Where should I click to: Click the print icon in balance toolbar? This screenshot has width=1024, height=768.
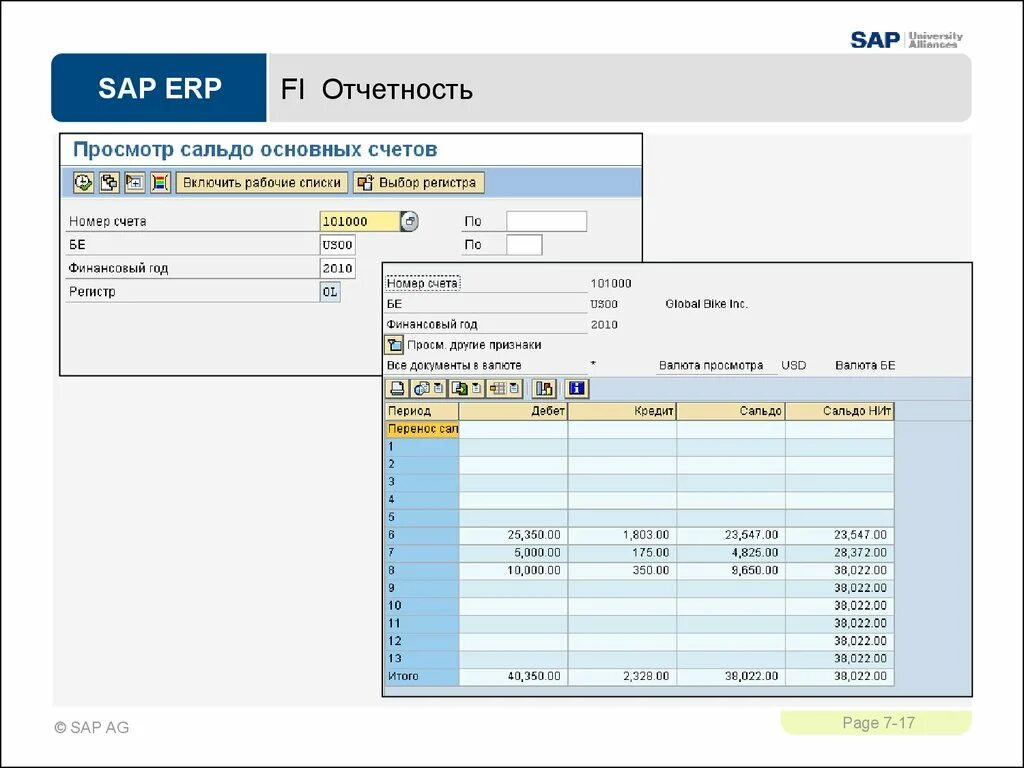397,389
